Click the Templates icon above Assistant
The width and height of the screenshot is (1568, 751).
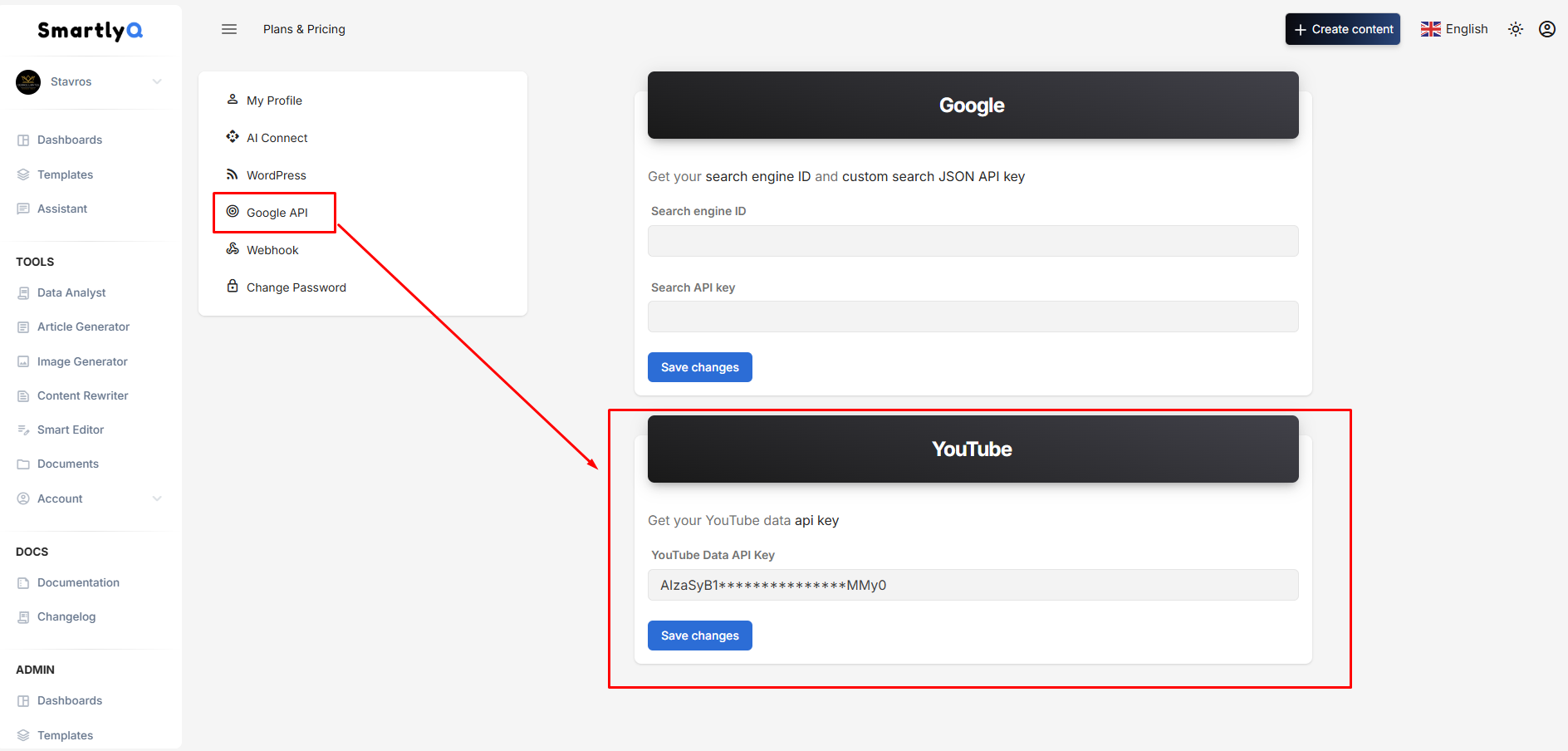(23, 175)
